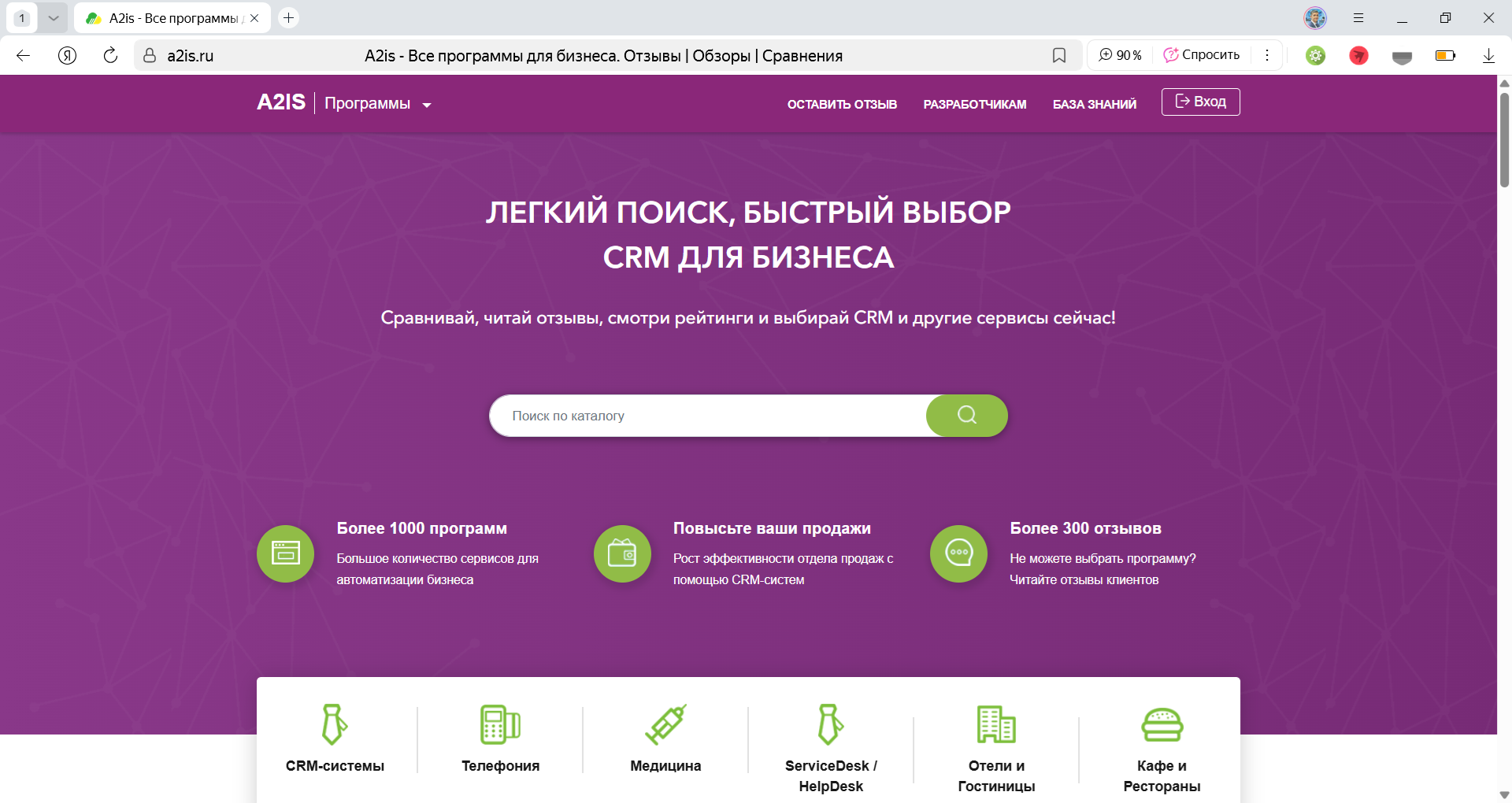Open the browser downloads icon
Screen dimensions: 1512x803
1488,55
